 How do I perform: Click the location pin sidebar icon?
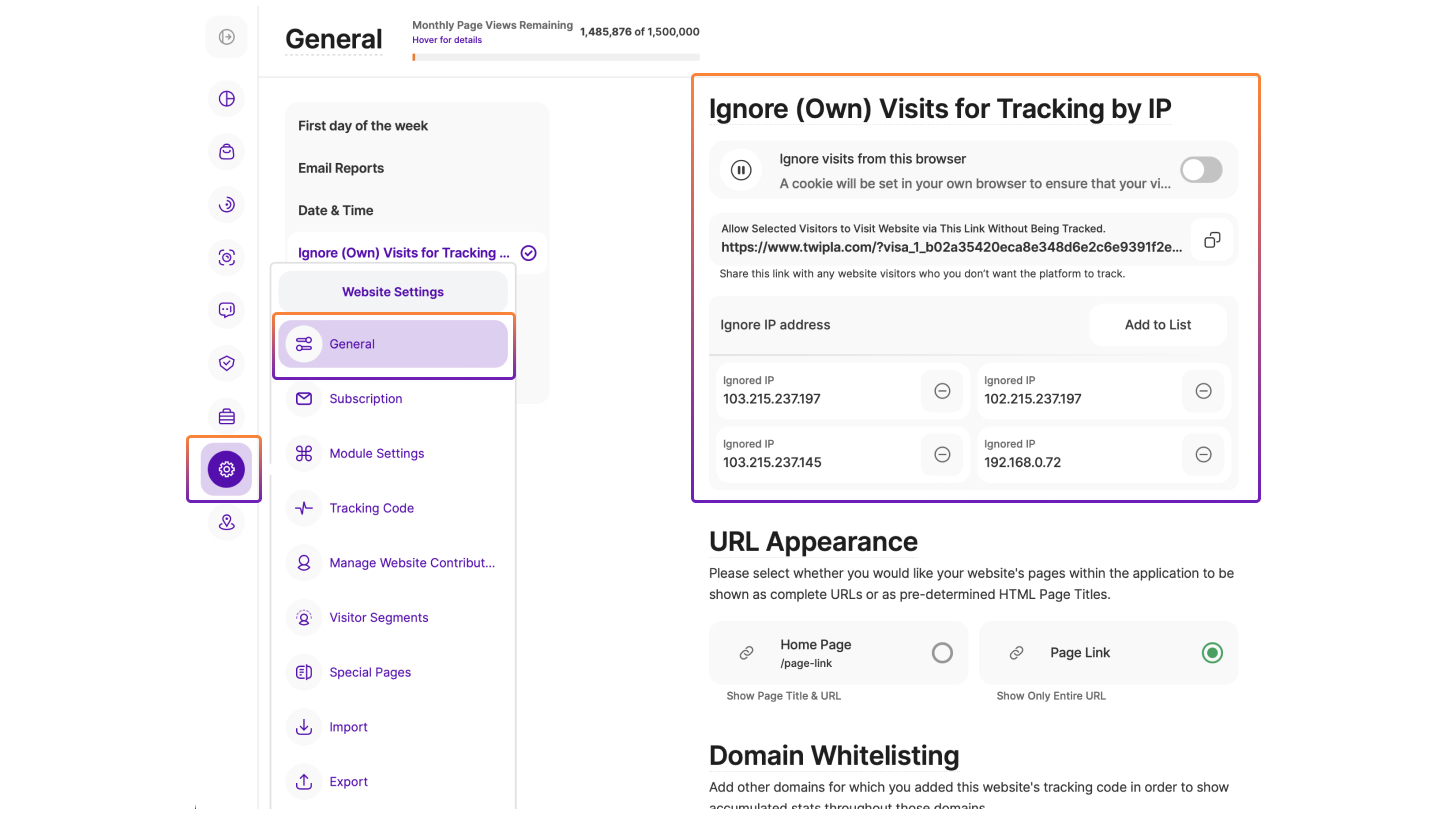[x=226, y=522]
